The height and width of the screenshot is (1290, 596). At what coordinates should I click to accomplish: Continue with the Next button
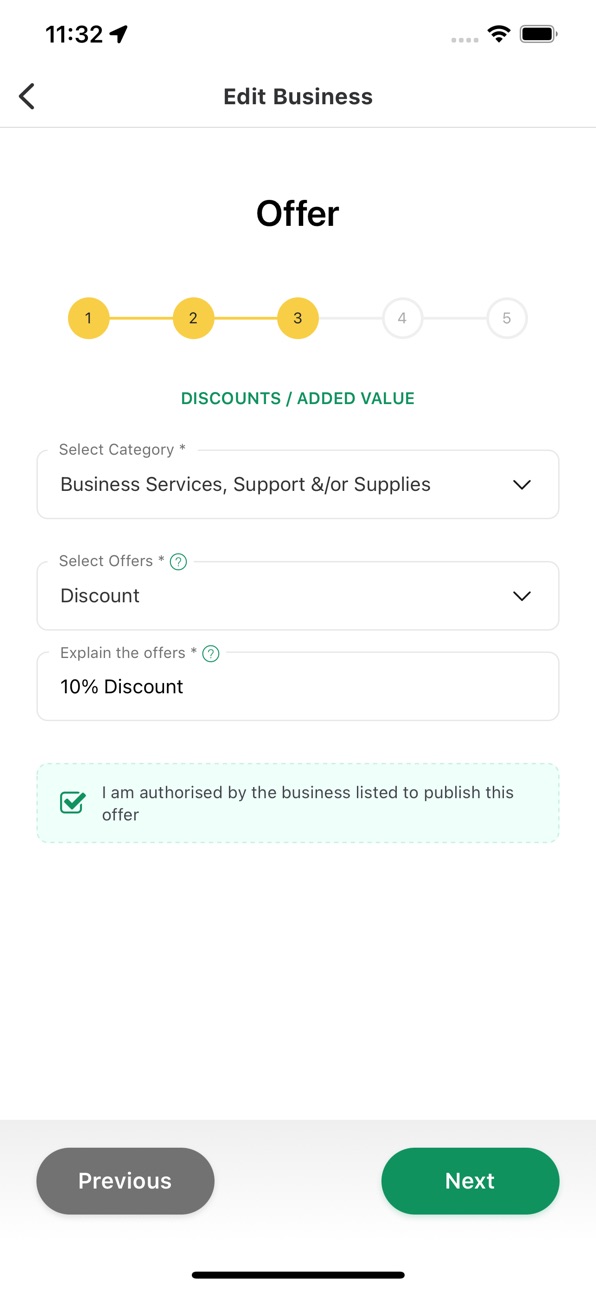(x=470, y=1181)
